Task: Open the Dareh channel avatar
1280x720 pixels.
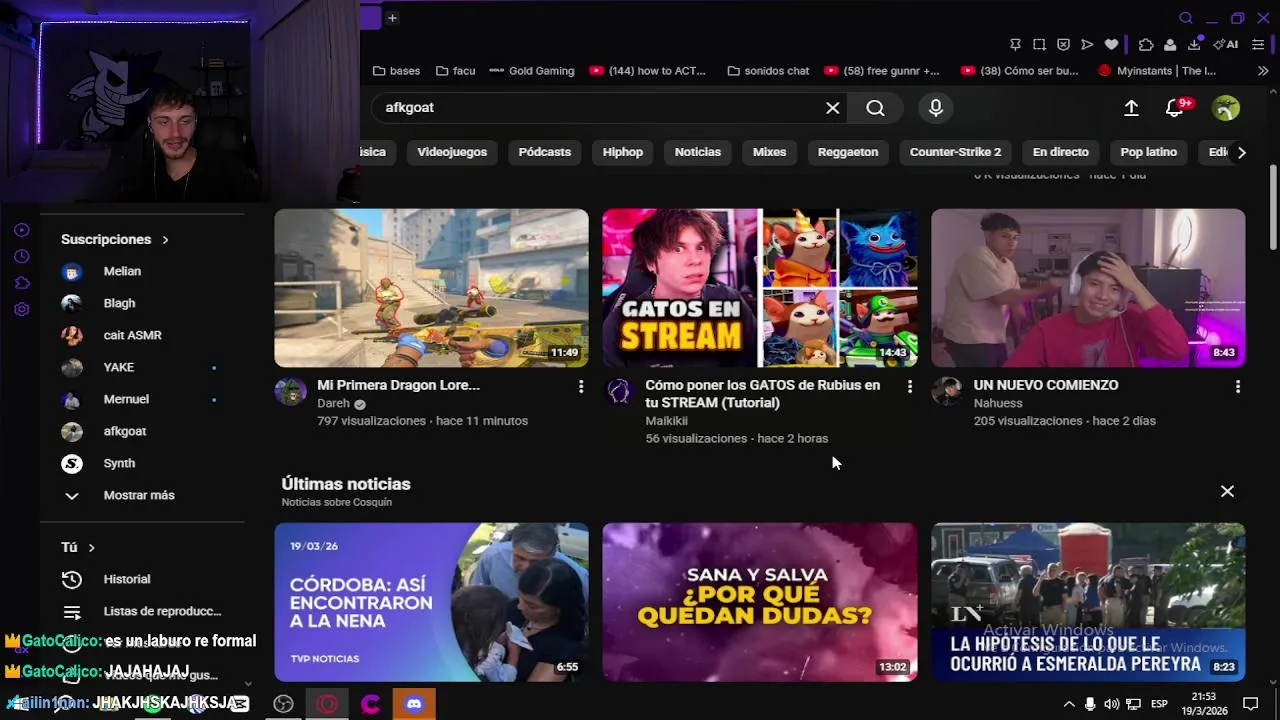Action: click(290, 391)
